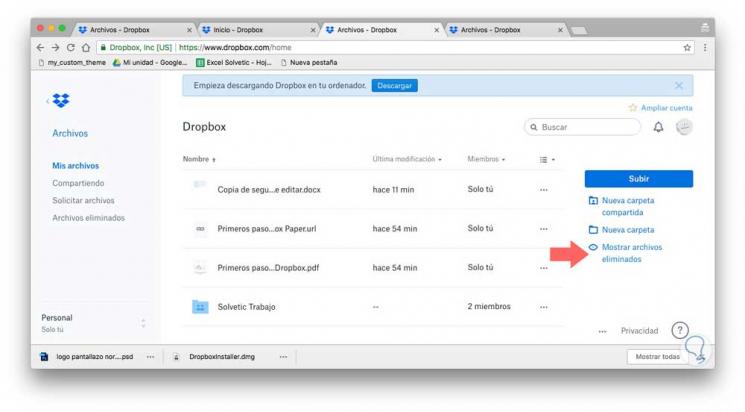Click the Dropbox logo in sidebar
The width and height of the screenshot is (745, 412).
(61, 100)
